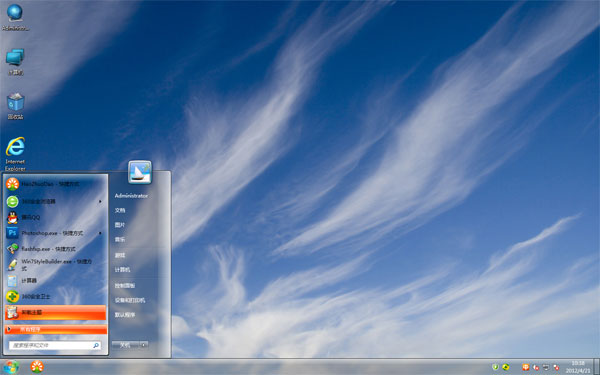Click the magnifier icon in search box

[x=96, y=345]
